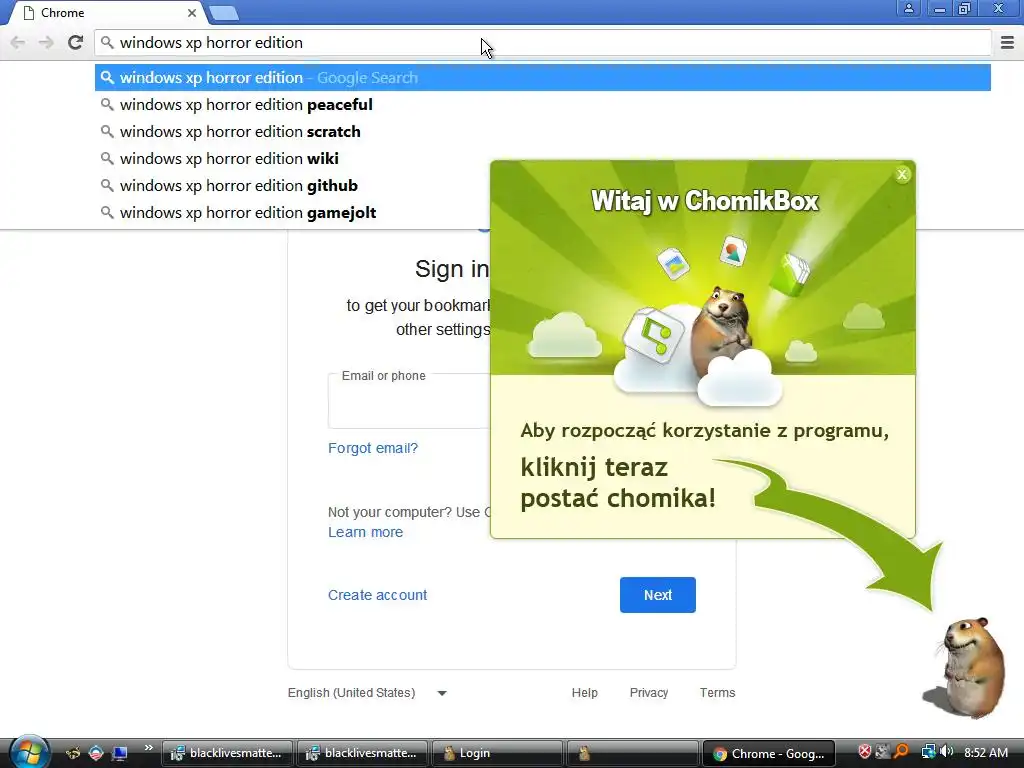Switch to first blacklivesmatte... taskbar window

pyautogui.click(x=227, y=753)
